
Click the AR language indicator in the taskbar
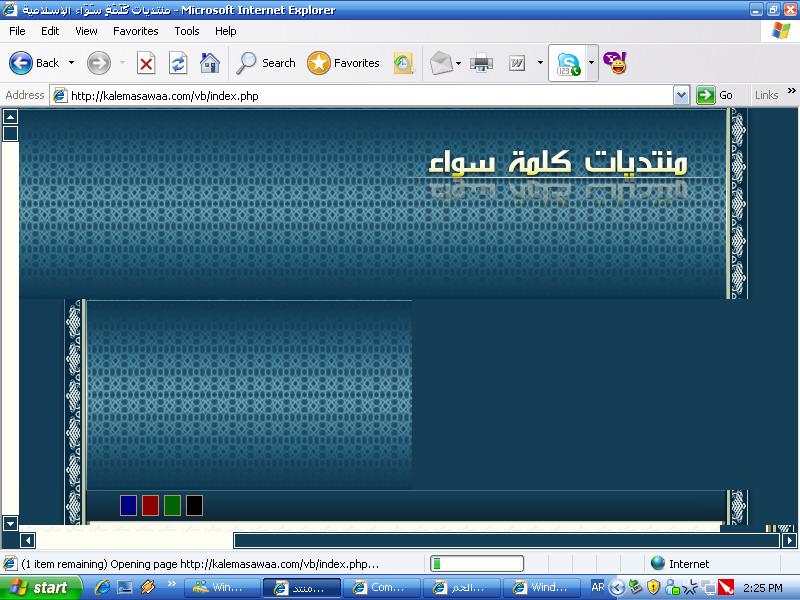tap(597, 587)
